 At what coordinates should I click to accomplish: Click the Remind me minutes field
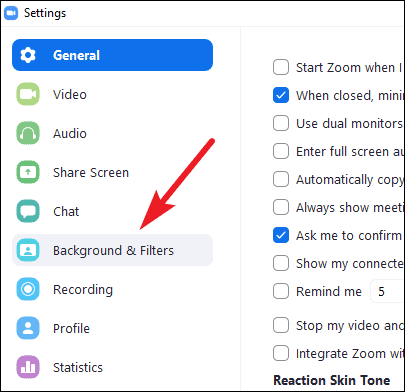click(387, 291)
